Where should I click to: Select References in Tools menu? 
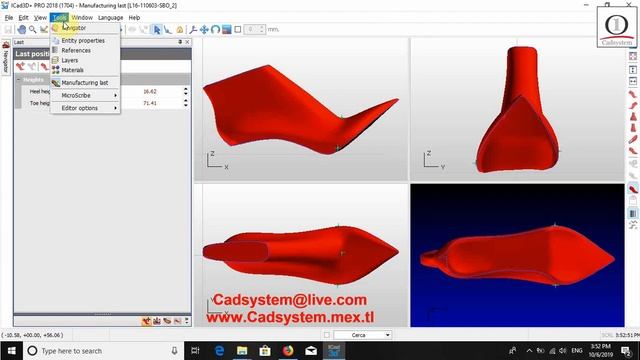[85, 51]
